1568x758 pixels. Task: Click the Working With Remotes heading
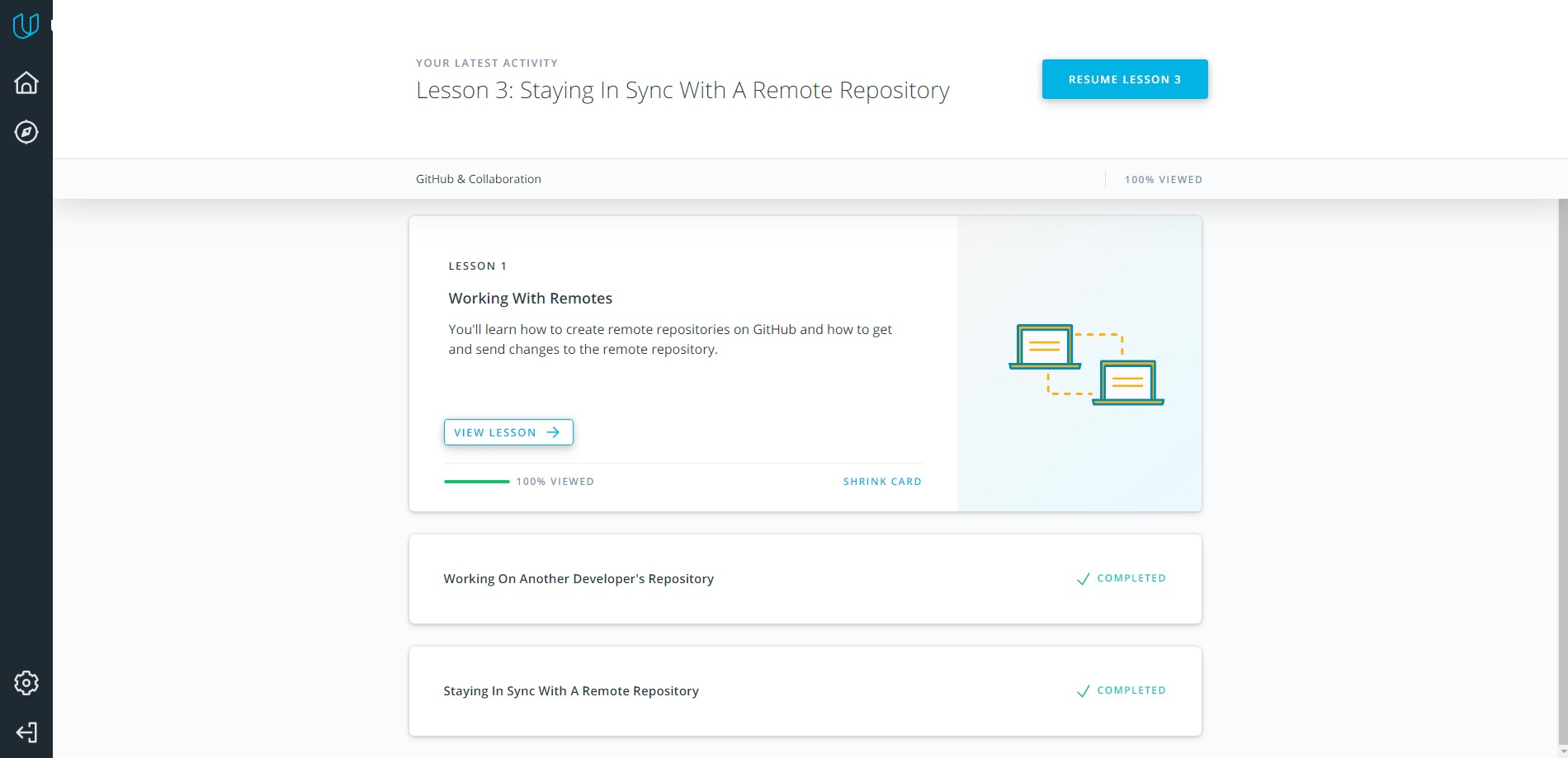tap(531, 299)
